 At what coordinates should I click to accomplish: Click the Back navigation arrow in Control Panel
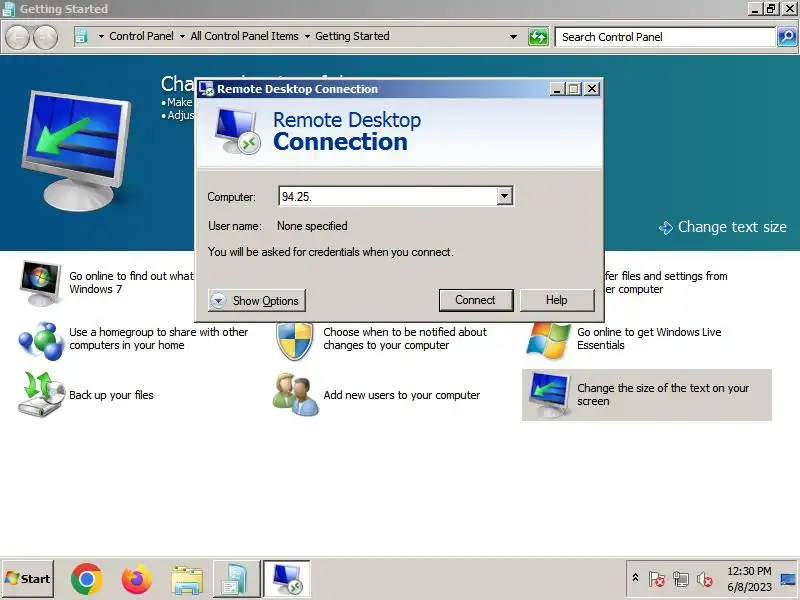18,37
